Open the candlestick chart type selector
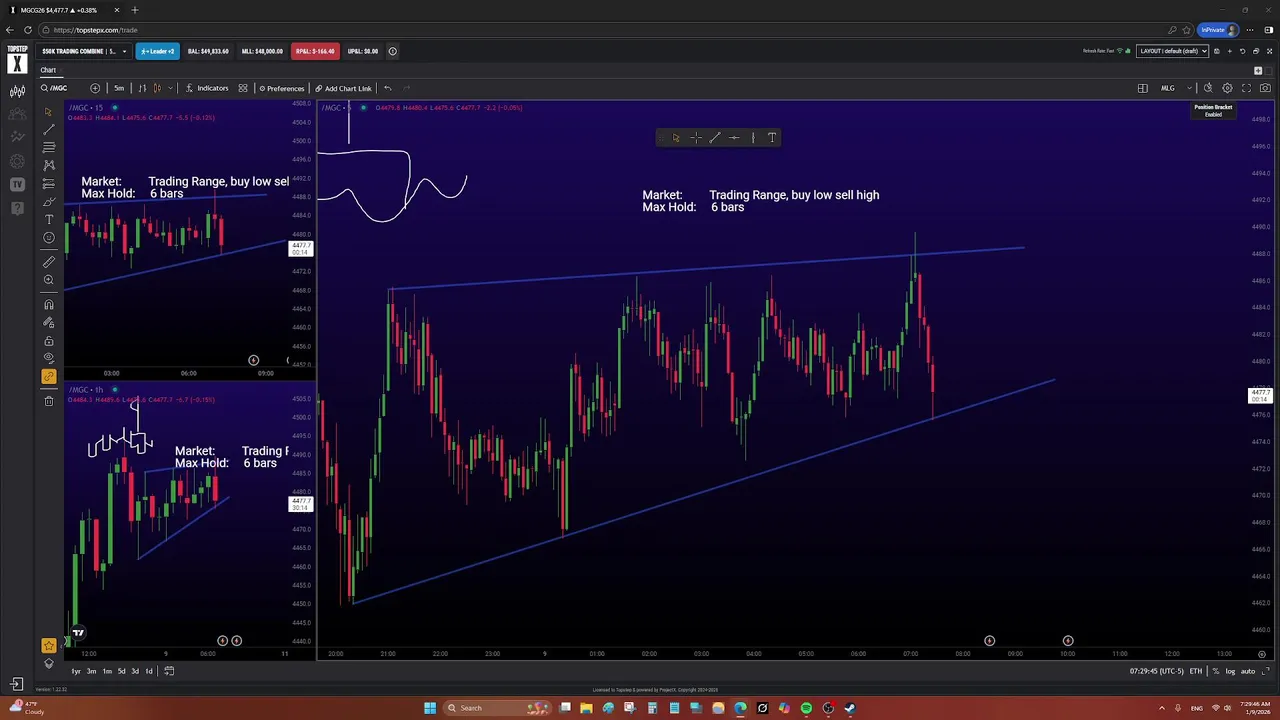 [156, 88]
